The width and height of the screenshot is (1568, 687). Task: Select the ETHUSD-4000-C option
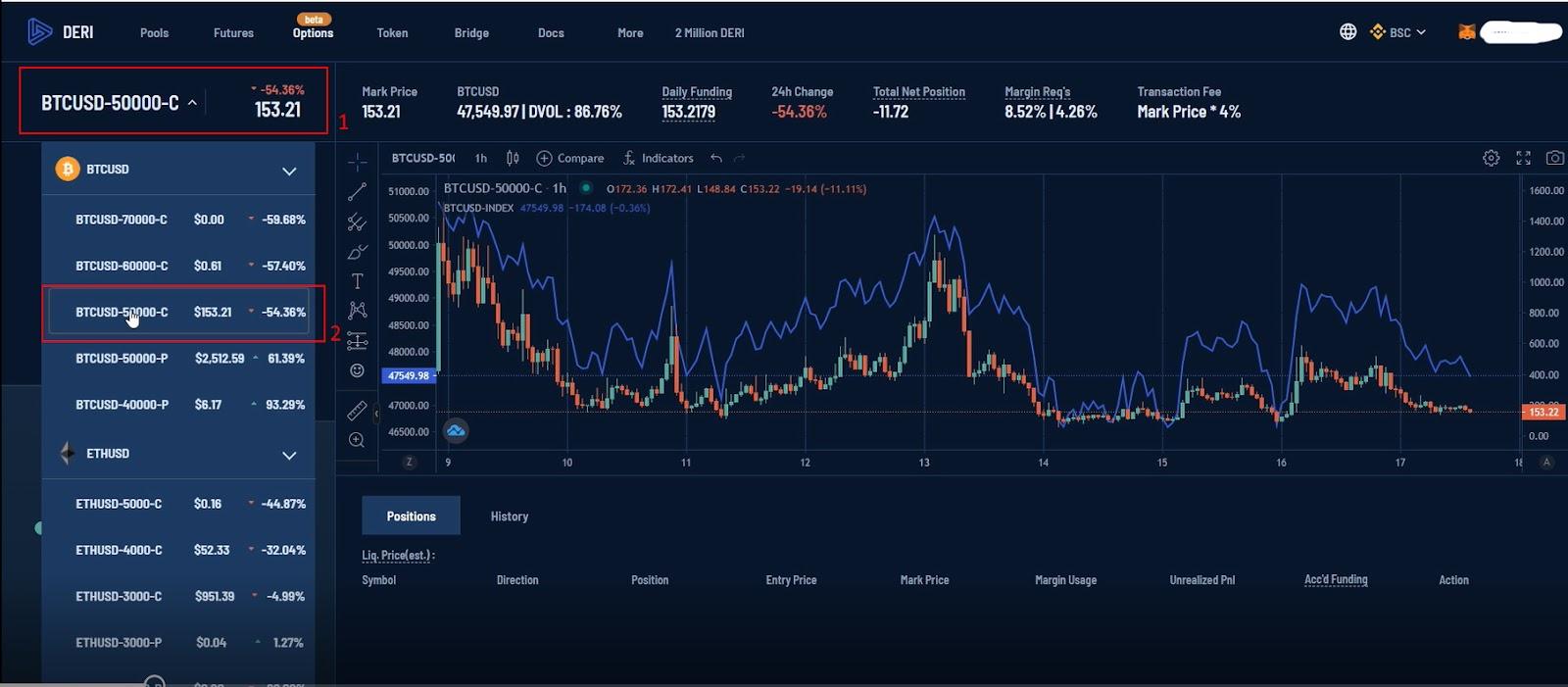point(178,550)
